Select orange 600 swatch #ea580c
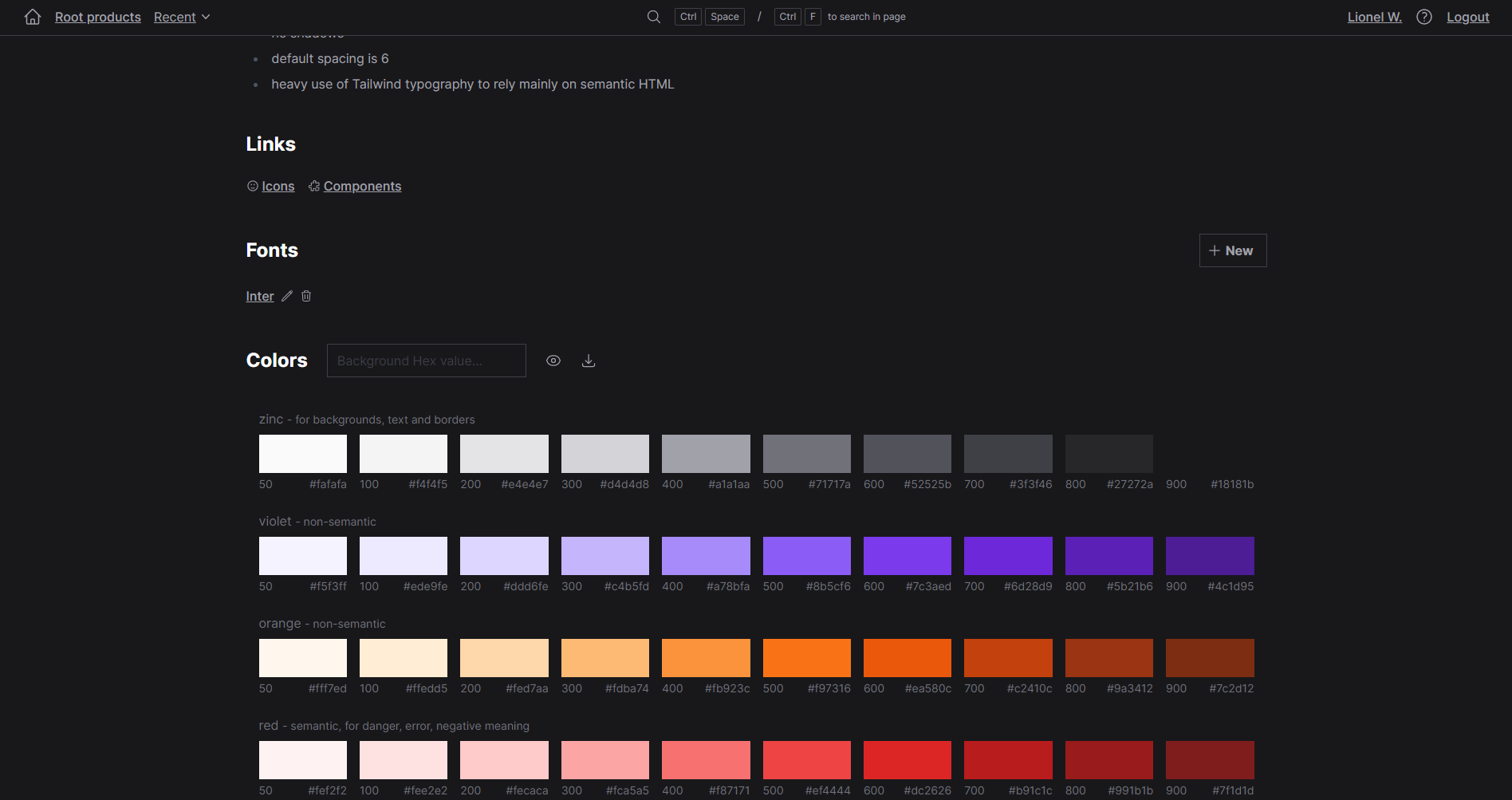1512x800 pixels. 908,658
